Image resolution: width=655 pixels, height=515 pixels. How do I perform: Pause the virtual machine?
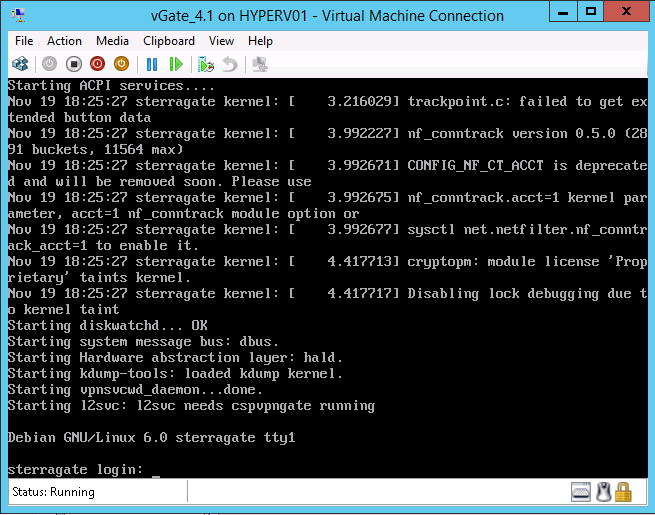point(152,64)
